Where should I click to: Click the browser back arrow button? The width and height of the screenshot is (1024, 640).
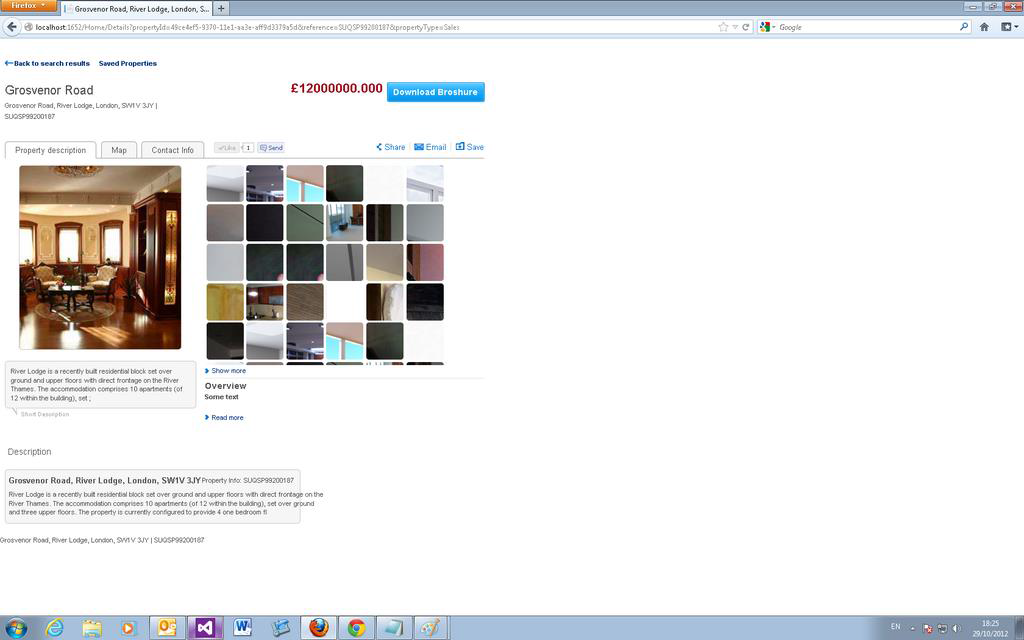[x=12, y=27]
